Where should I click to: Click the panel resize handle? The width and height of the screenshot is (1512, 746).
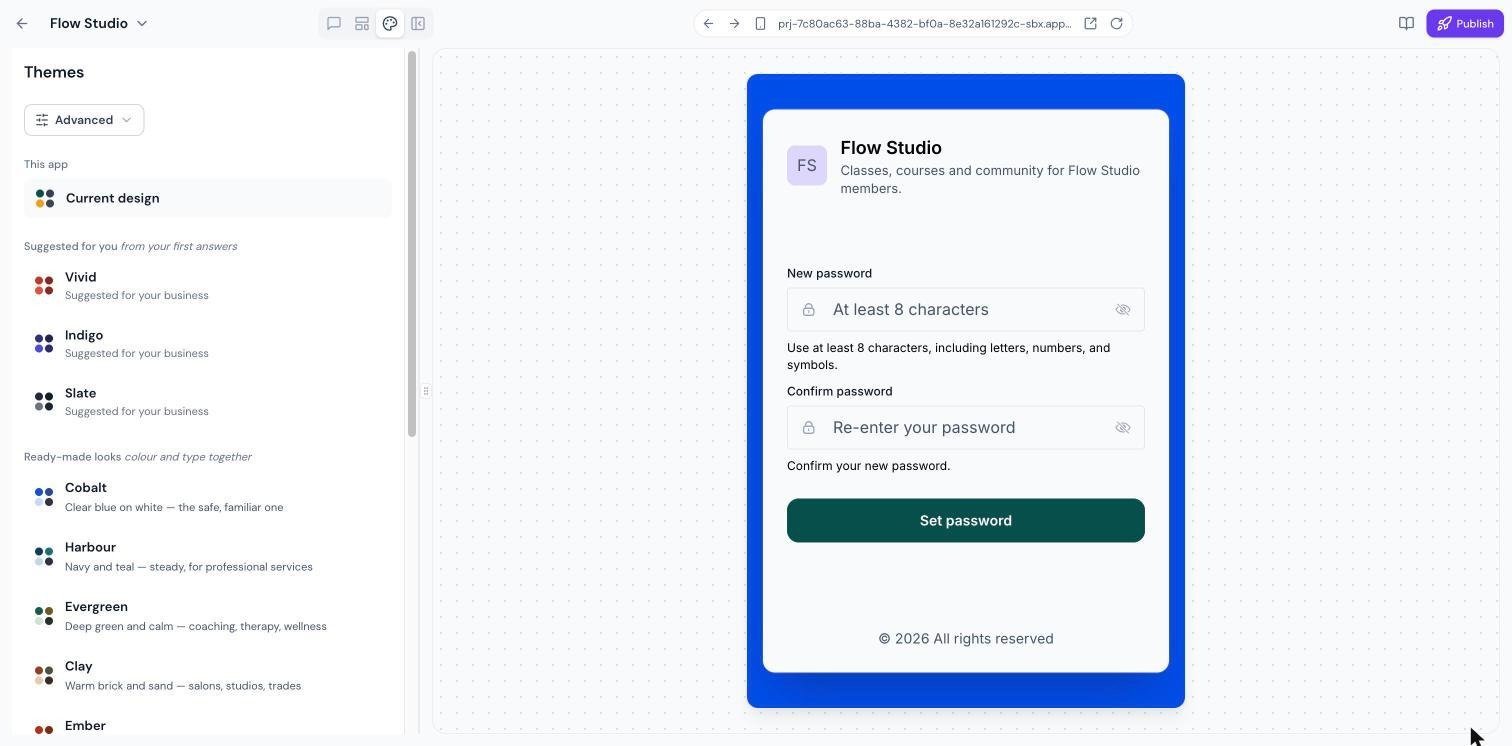(x=426, y=391)
